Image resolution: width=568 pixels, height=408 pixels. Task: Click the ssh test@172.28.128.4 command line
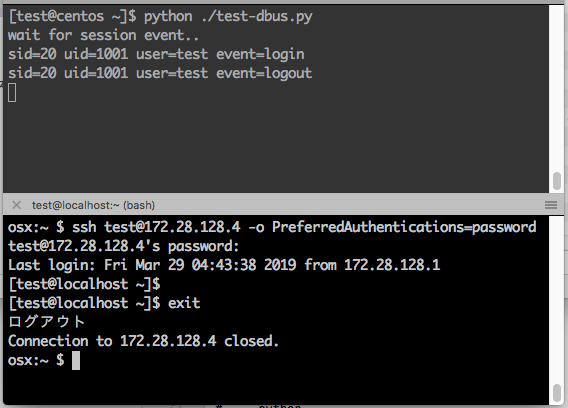pos(272,227)
